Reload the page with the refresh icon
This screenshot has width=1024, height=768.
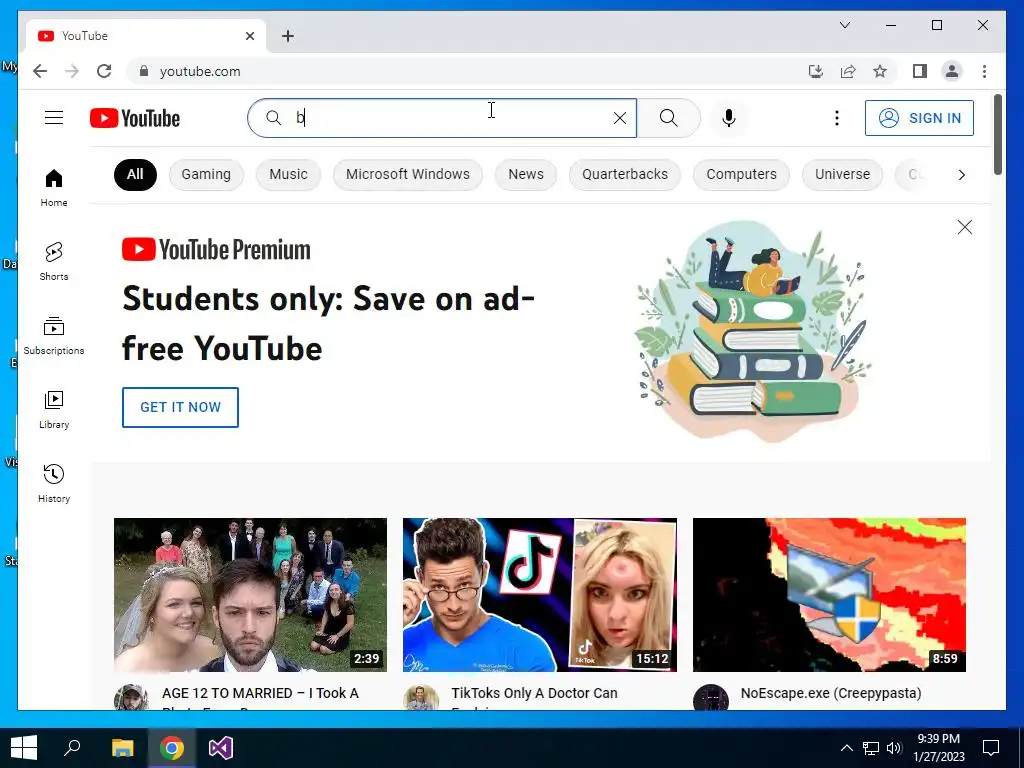[104, 71]
